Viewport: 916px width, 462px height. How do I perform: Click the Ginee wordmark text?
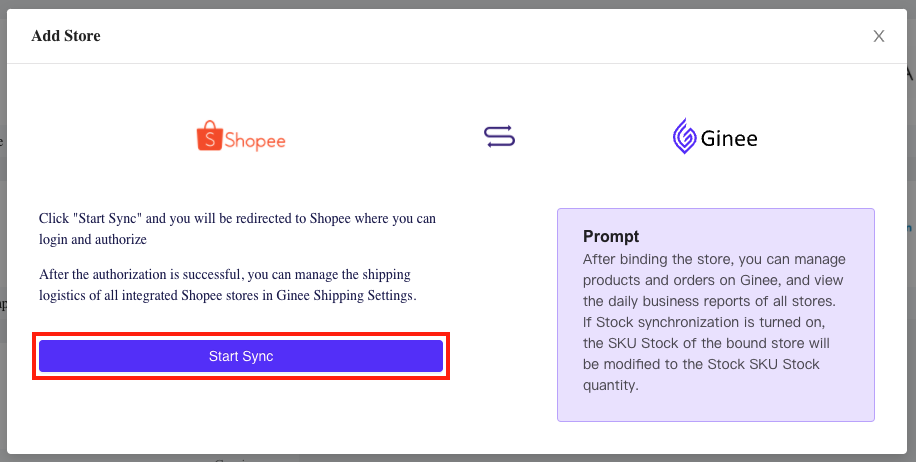(x=729, y=138)
